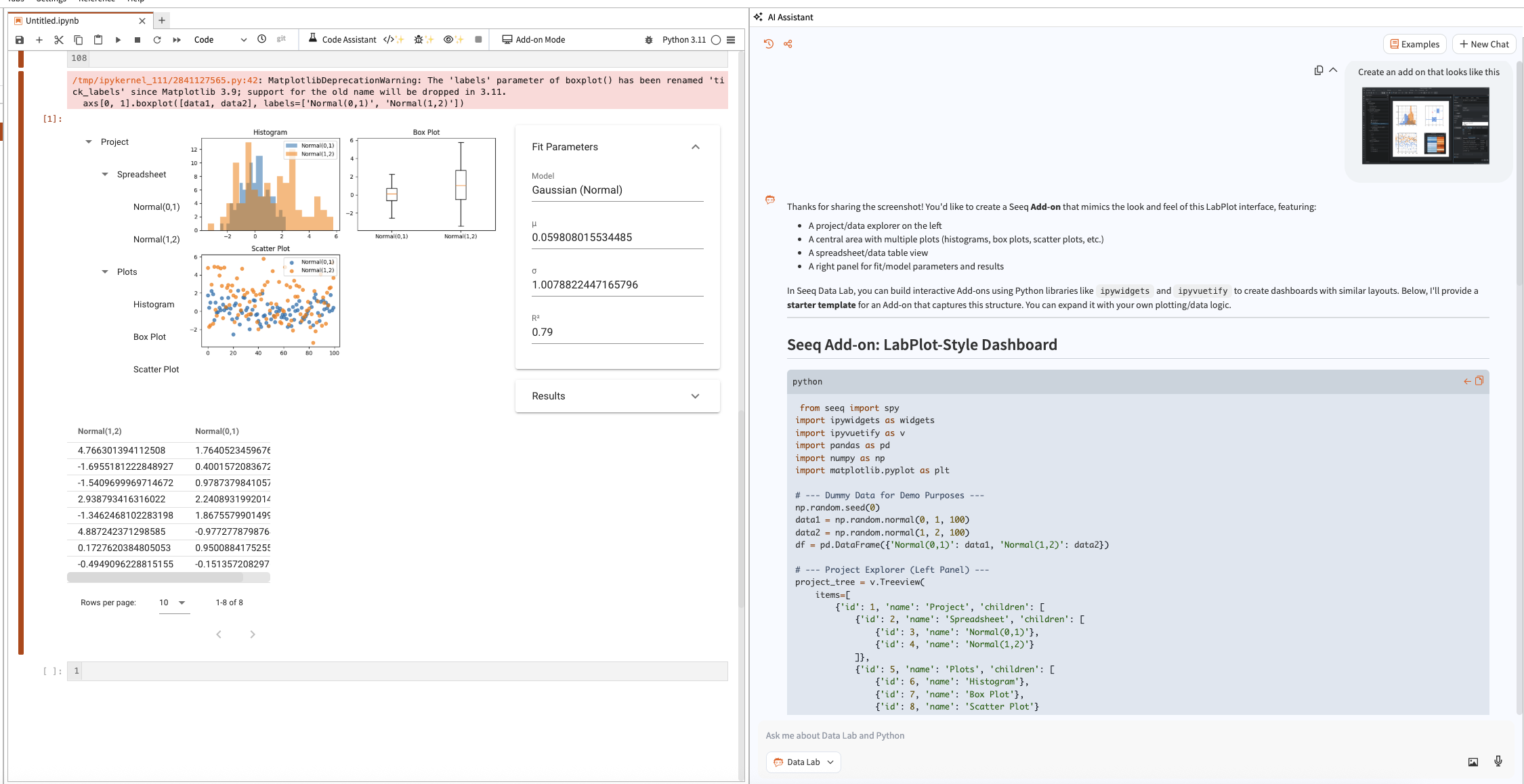
Task: Save the notebook with the disk icon
Action: pyautogui.click(x=20, y=40)
